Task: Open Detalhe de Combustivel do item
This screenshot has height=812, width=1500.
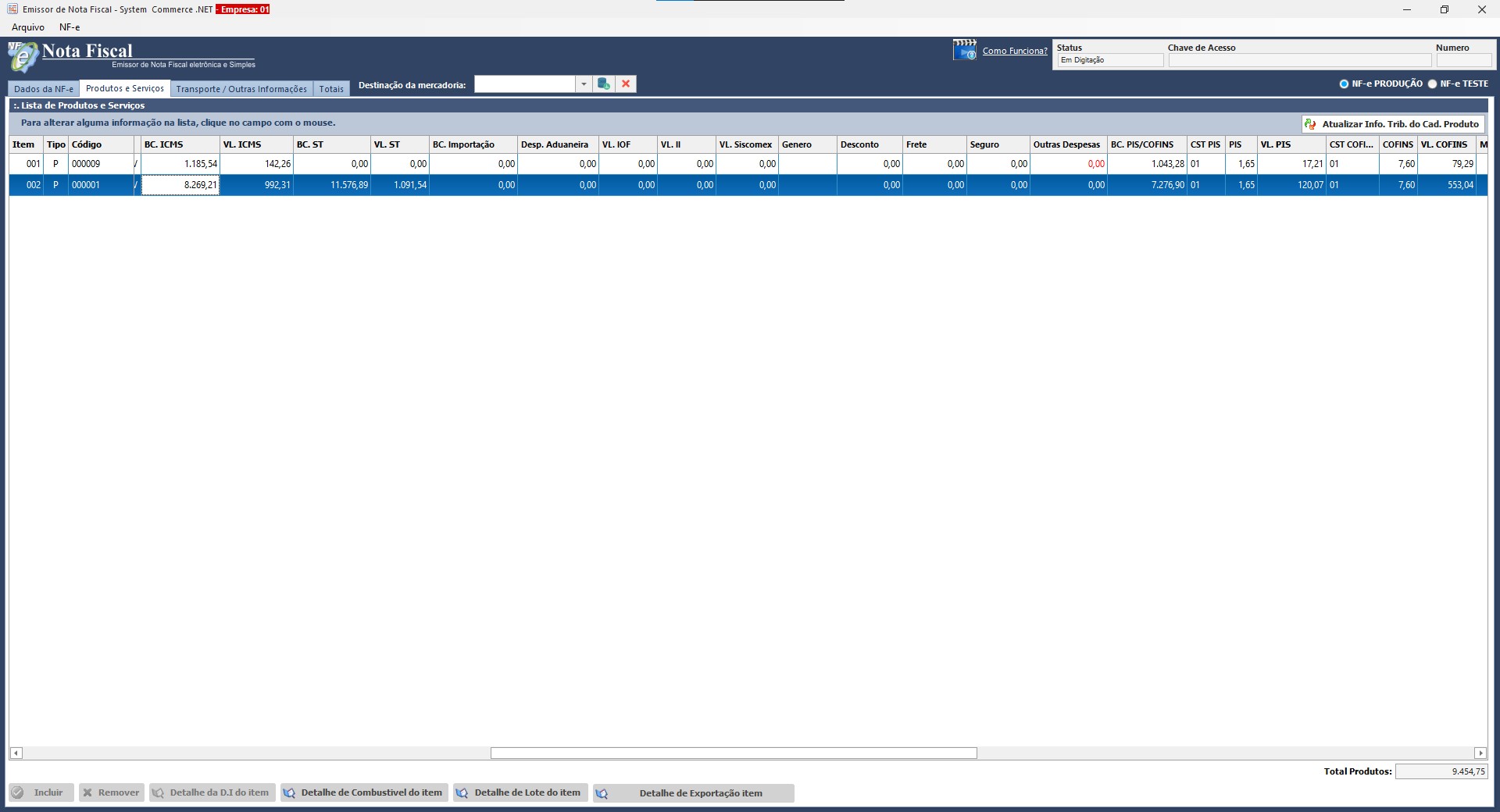Action: pos(364,792)
